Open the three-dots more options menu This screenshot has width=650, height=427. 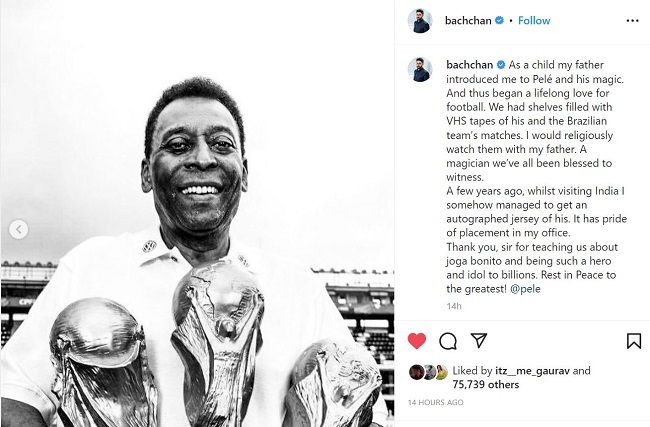click(632, 20)
